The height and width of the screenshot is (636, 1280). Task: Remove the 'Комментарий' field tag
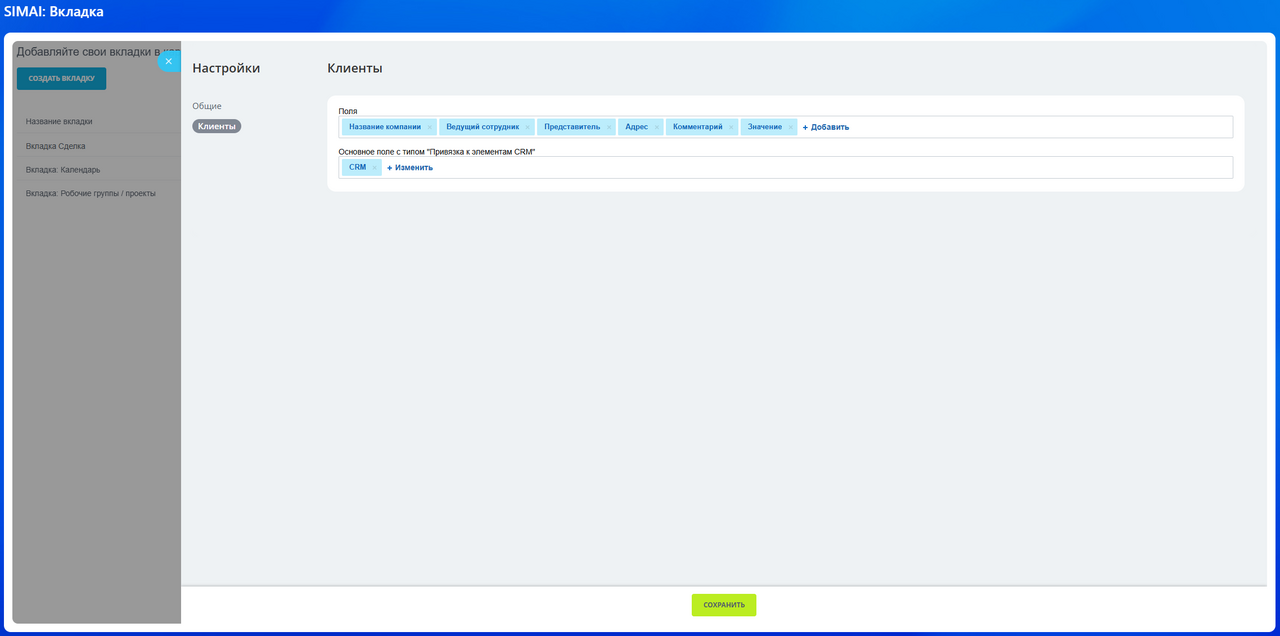(731, 128)
